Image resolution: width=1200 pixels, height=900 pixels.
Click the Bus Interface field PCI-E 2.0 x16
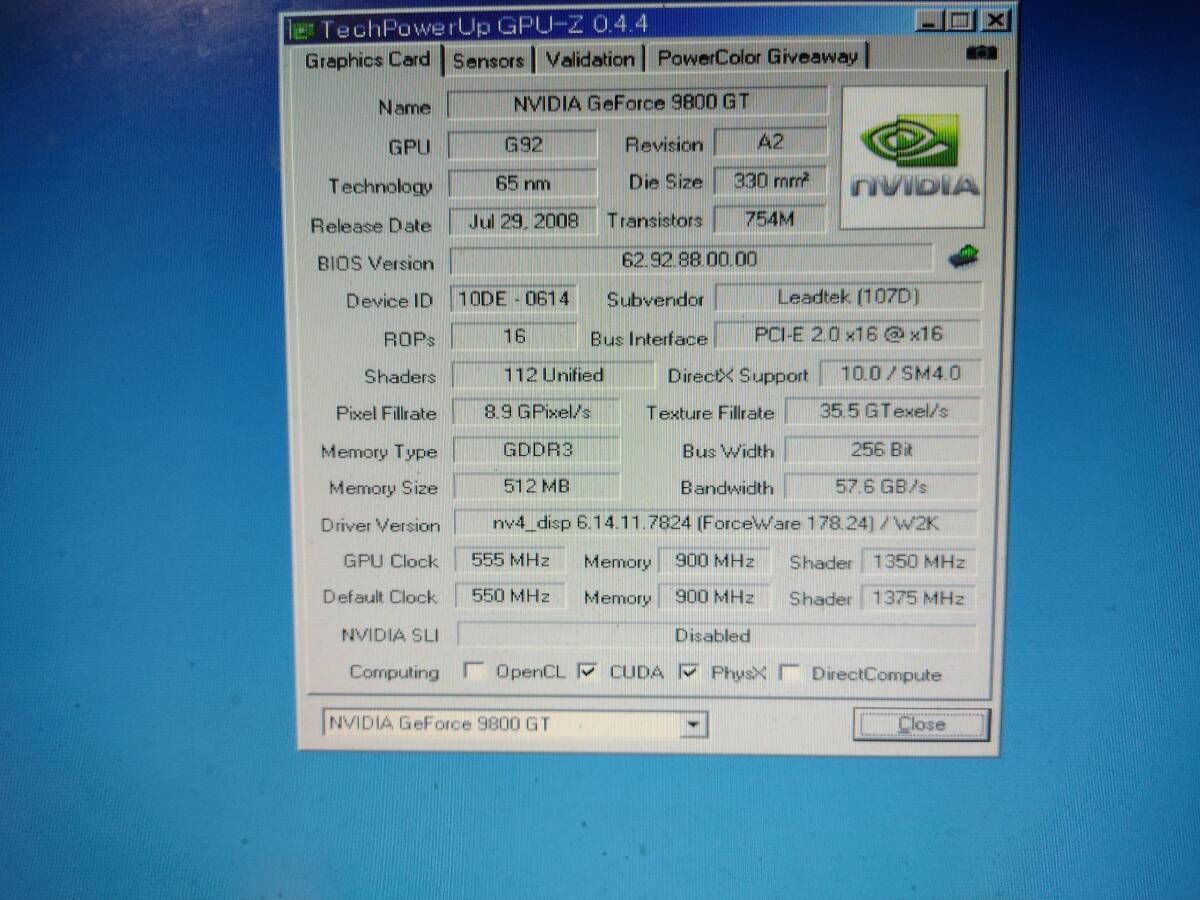click(x=848, y=335)
